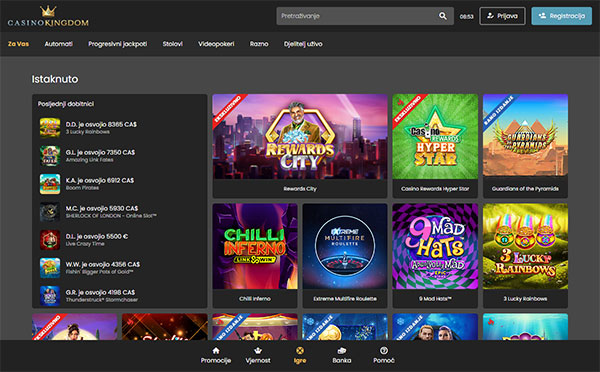Screen dimensions: 600x372
Task: Click 'G.L. je osvojio 7350 CA$' text
Action: [x=100, y=152]
